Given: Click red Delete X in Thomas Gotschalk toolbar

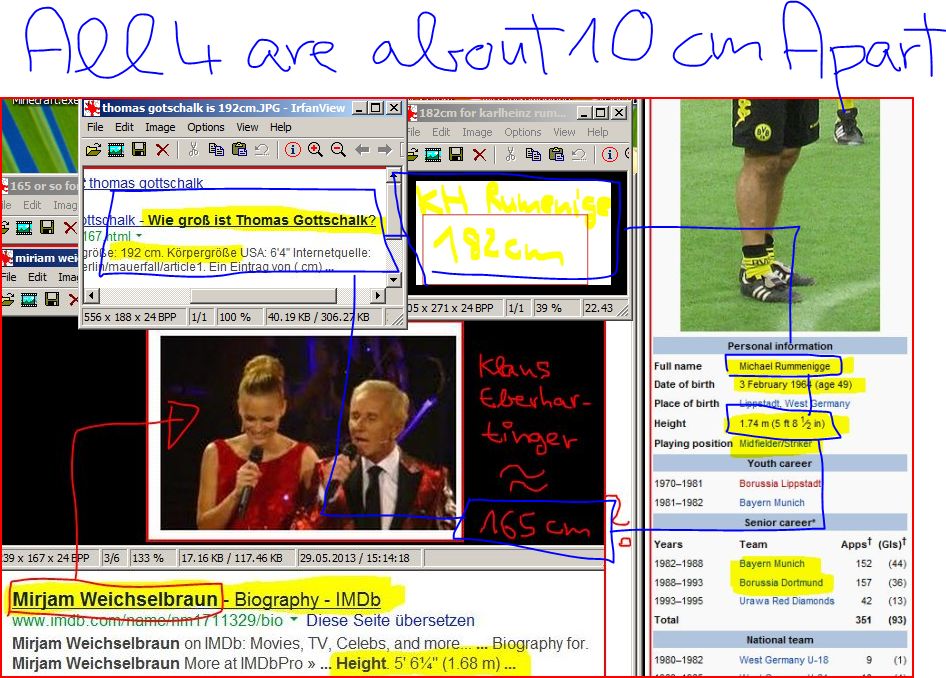Looking at the screenshot, I should point(162,150).
